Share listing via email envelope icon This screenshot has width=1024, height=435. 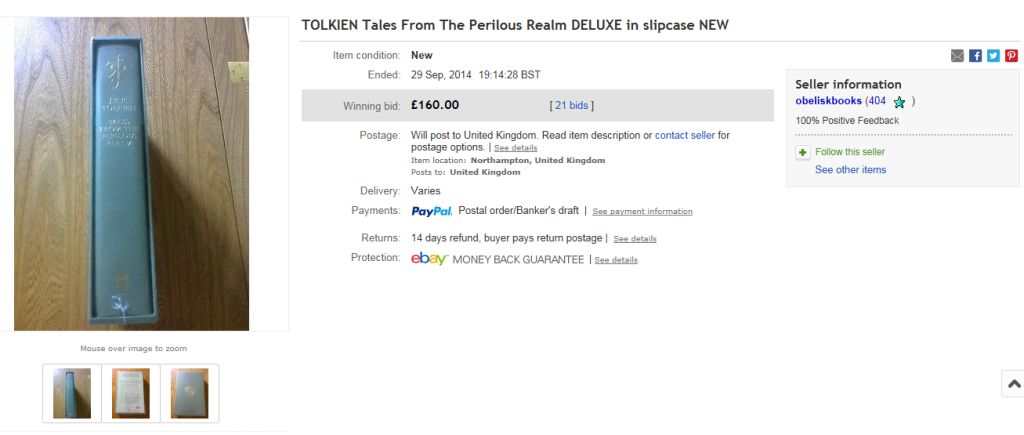[957, 56]
